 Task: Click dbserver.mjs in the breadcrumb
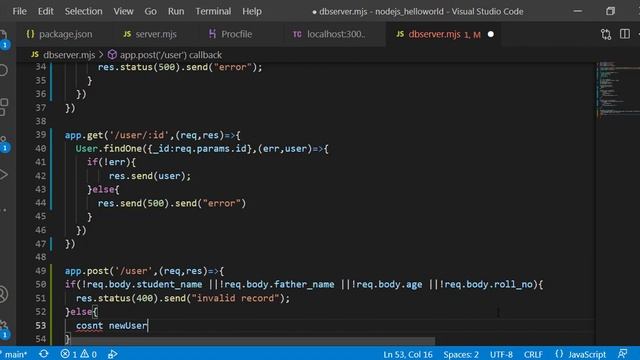tap(69, 55)
